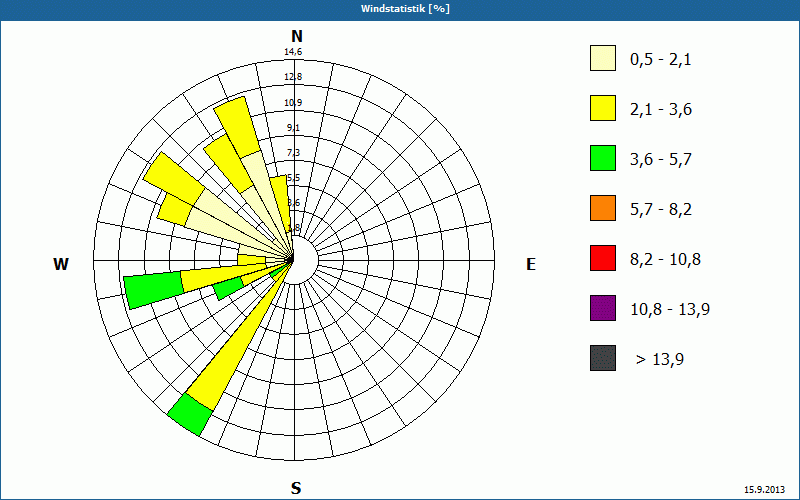Click the legend label '3,6 - 5,7'
The width and height of the screenshot is (800, 500).
[661, 160]
